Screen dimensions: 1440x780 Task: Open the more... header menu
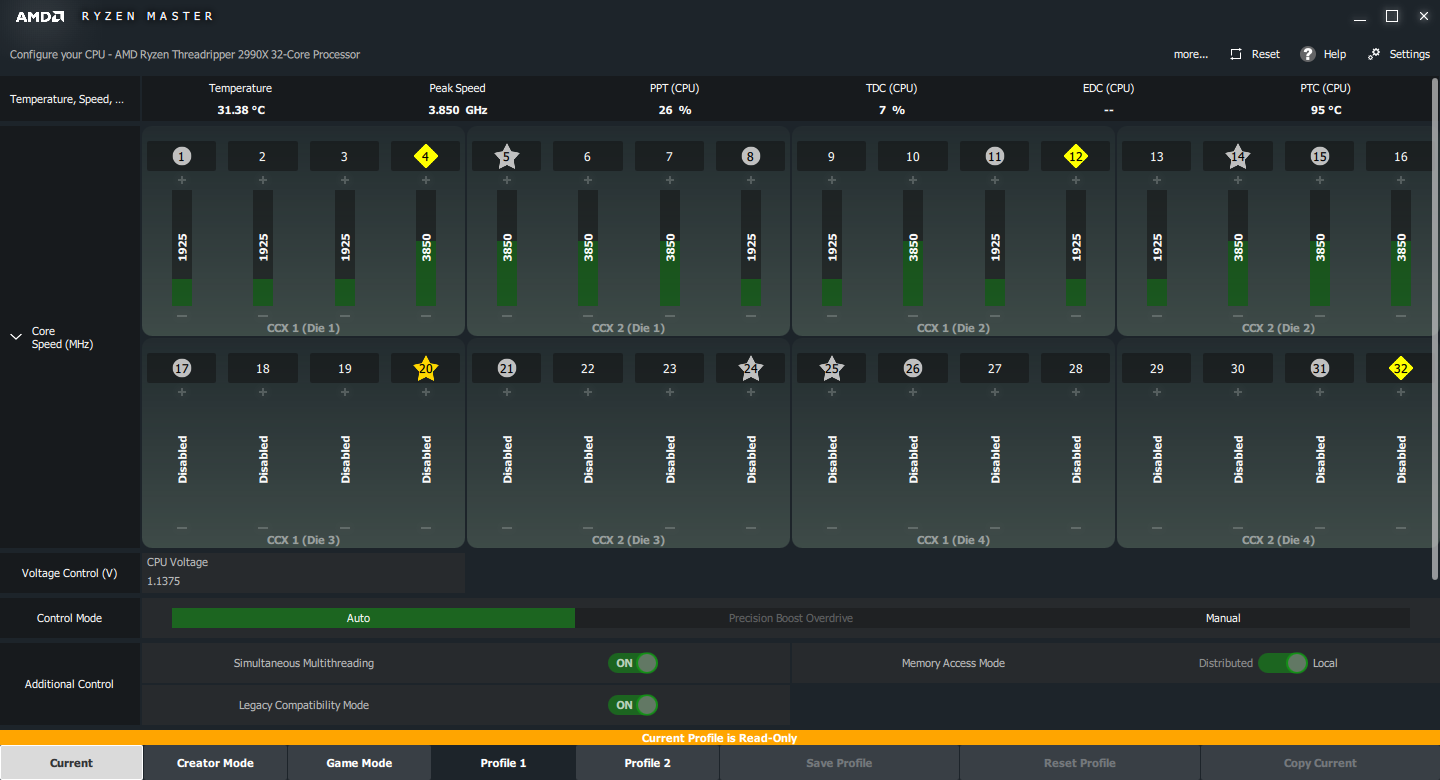[1190, 54]
